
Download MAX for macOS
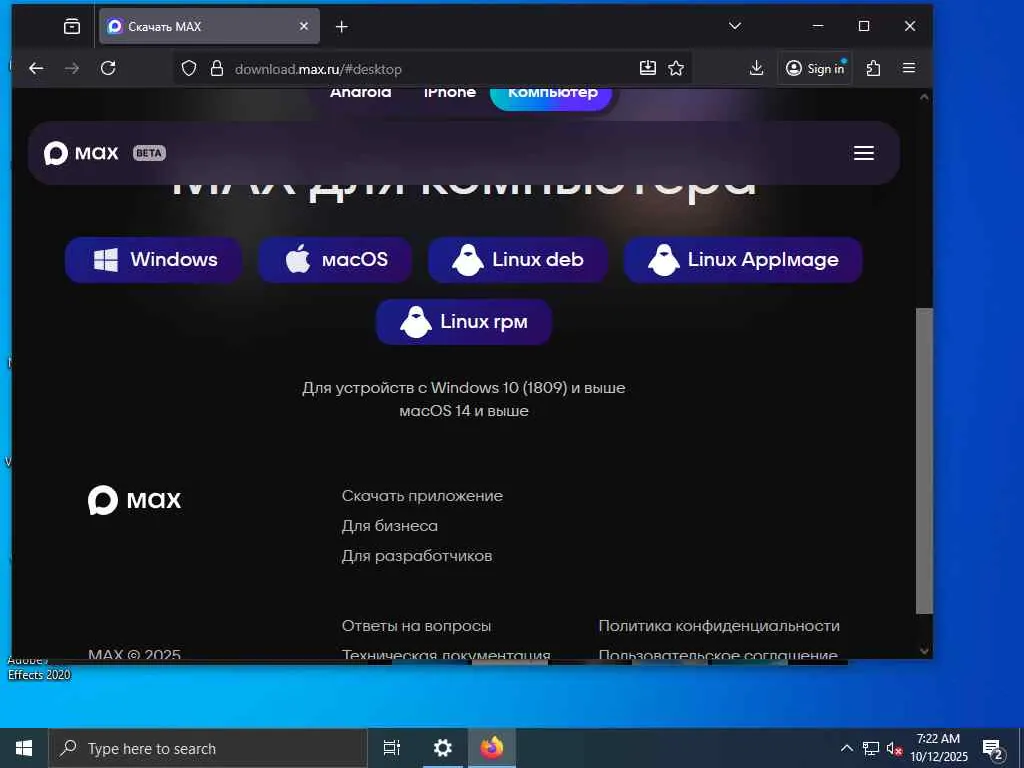tap(335, 259)
